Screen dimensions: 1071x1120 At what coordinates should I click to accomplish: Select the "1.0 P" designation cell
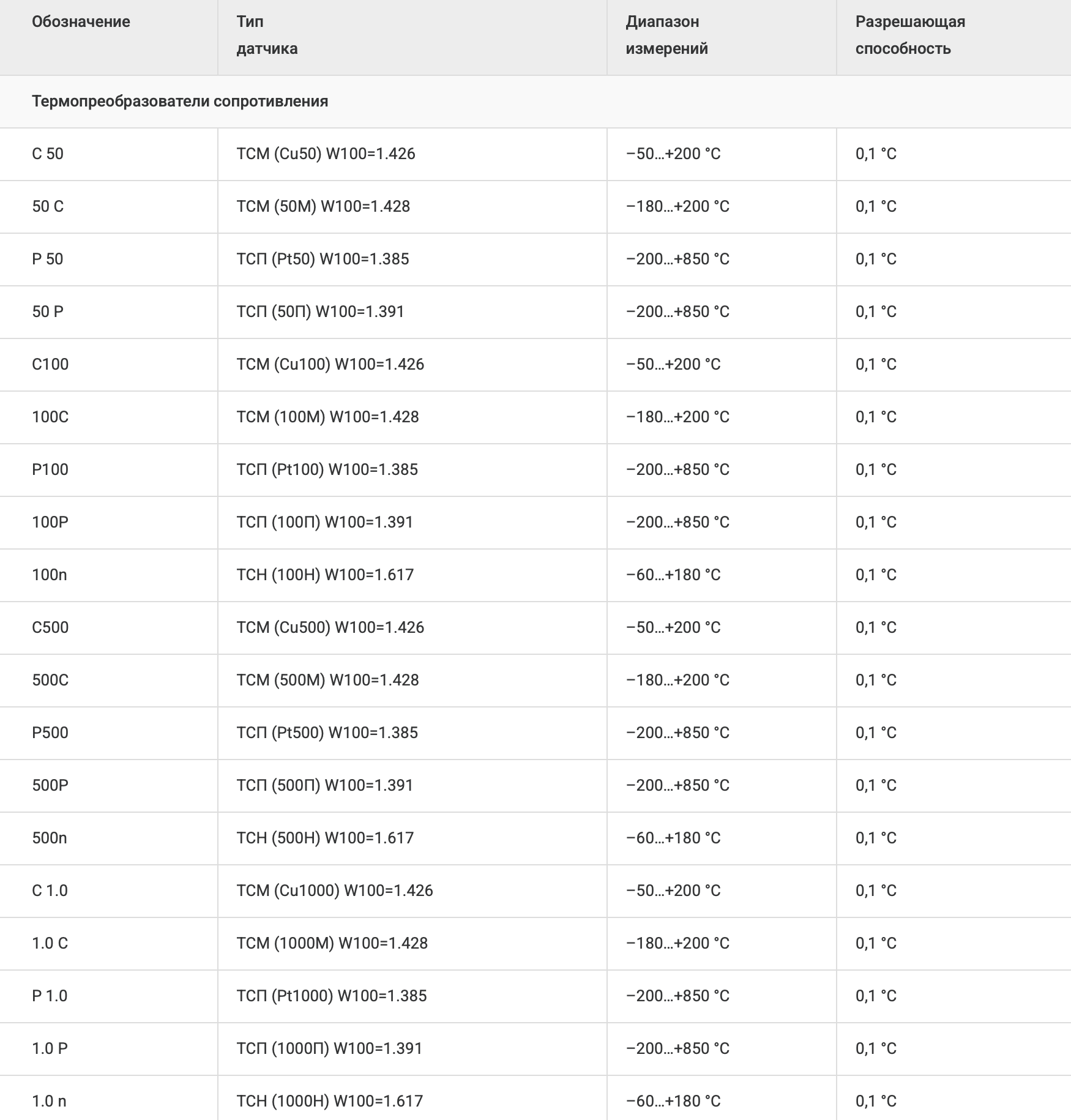click(50, 1048)
